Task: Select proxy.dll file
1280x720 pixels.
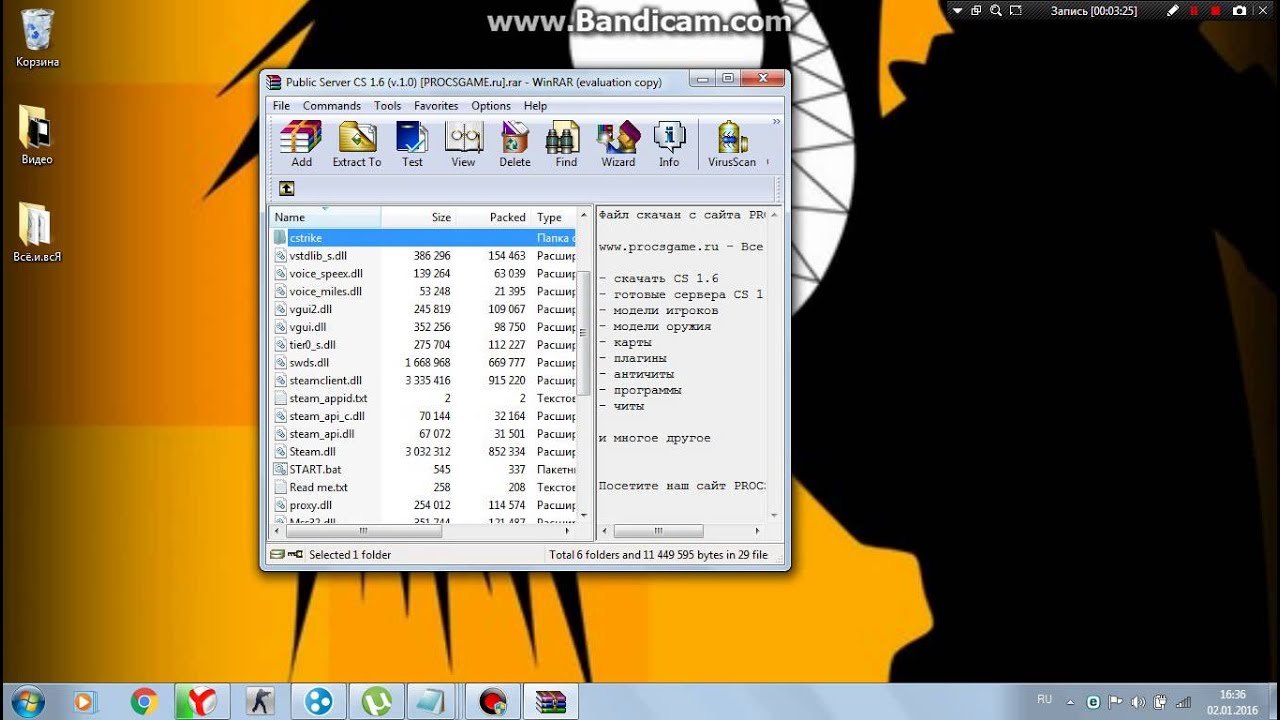Action: (423, 506)
